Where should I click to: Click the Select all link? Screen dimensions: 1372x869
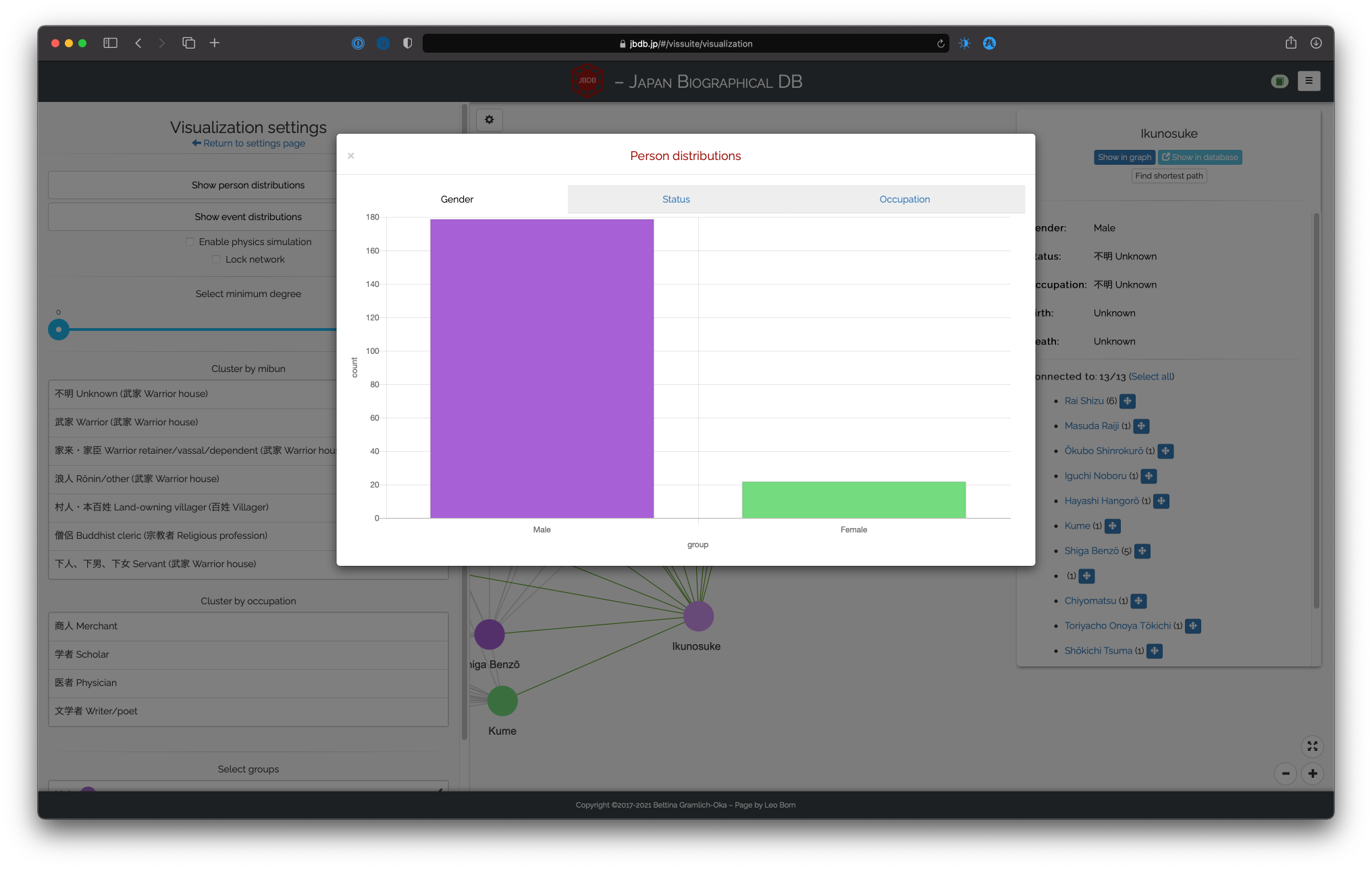point(1151,377)
